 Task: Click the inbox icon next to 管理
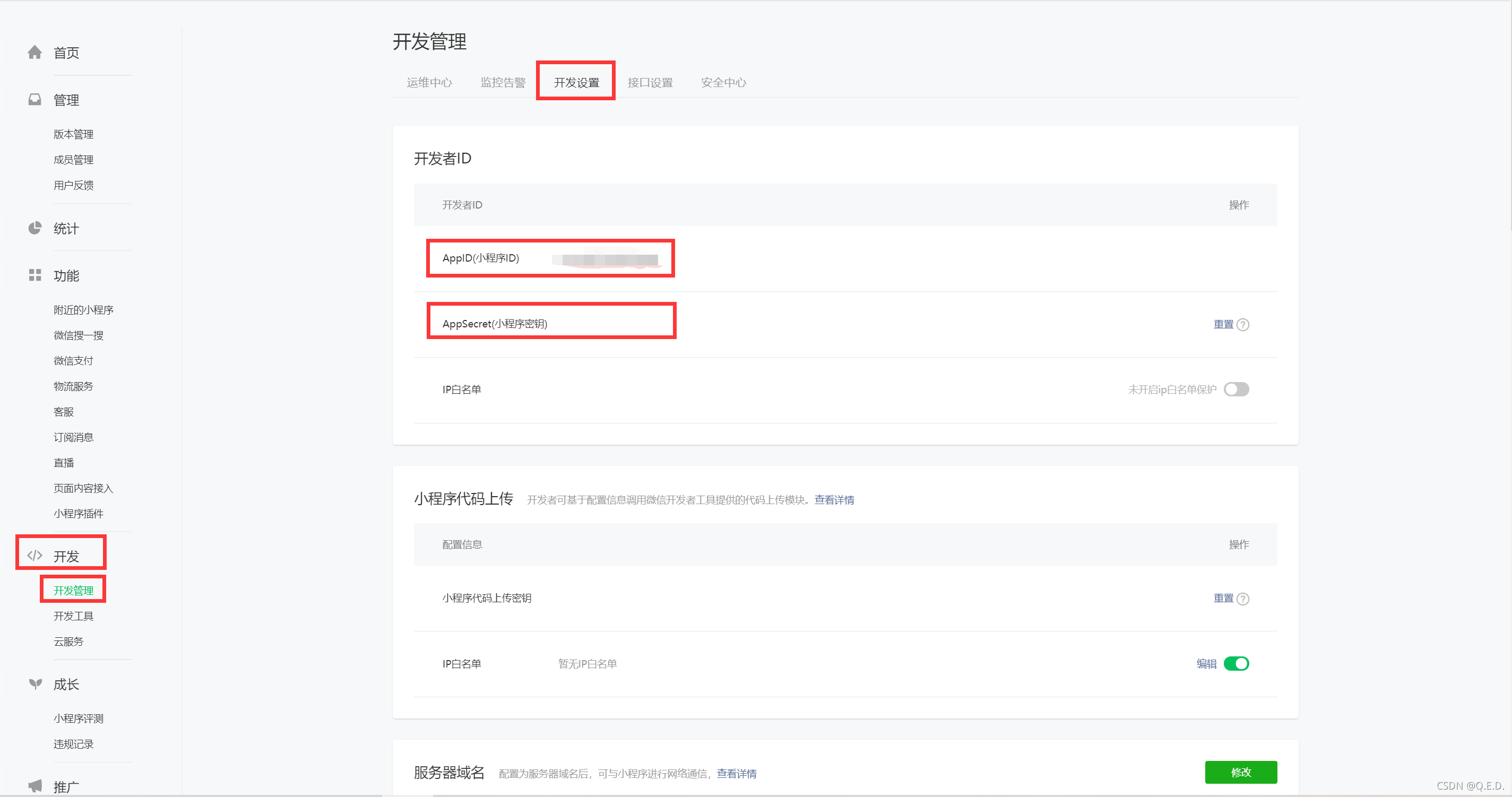coord(34,99)
